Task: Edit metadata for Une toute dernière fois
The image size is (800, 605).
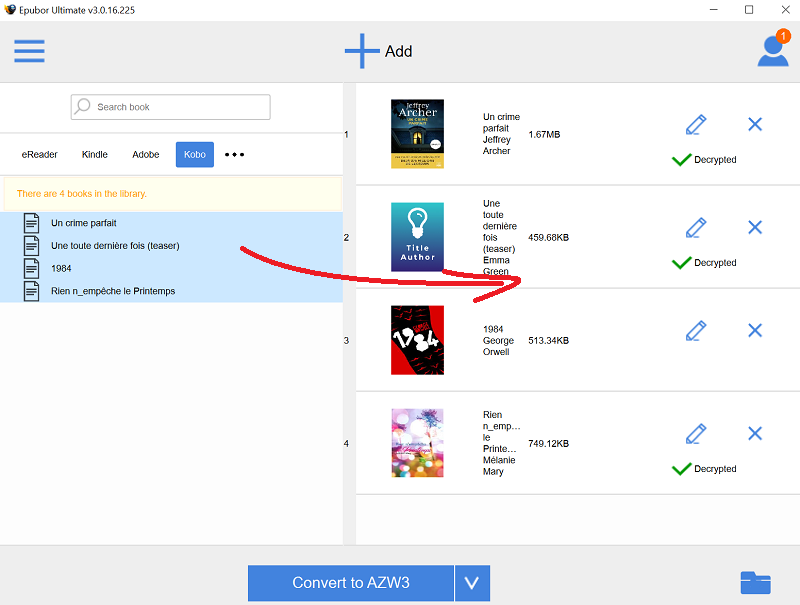Action: [x=696, y=228]
